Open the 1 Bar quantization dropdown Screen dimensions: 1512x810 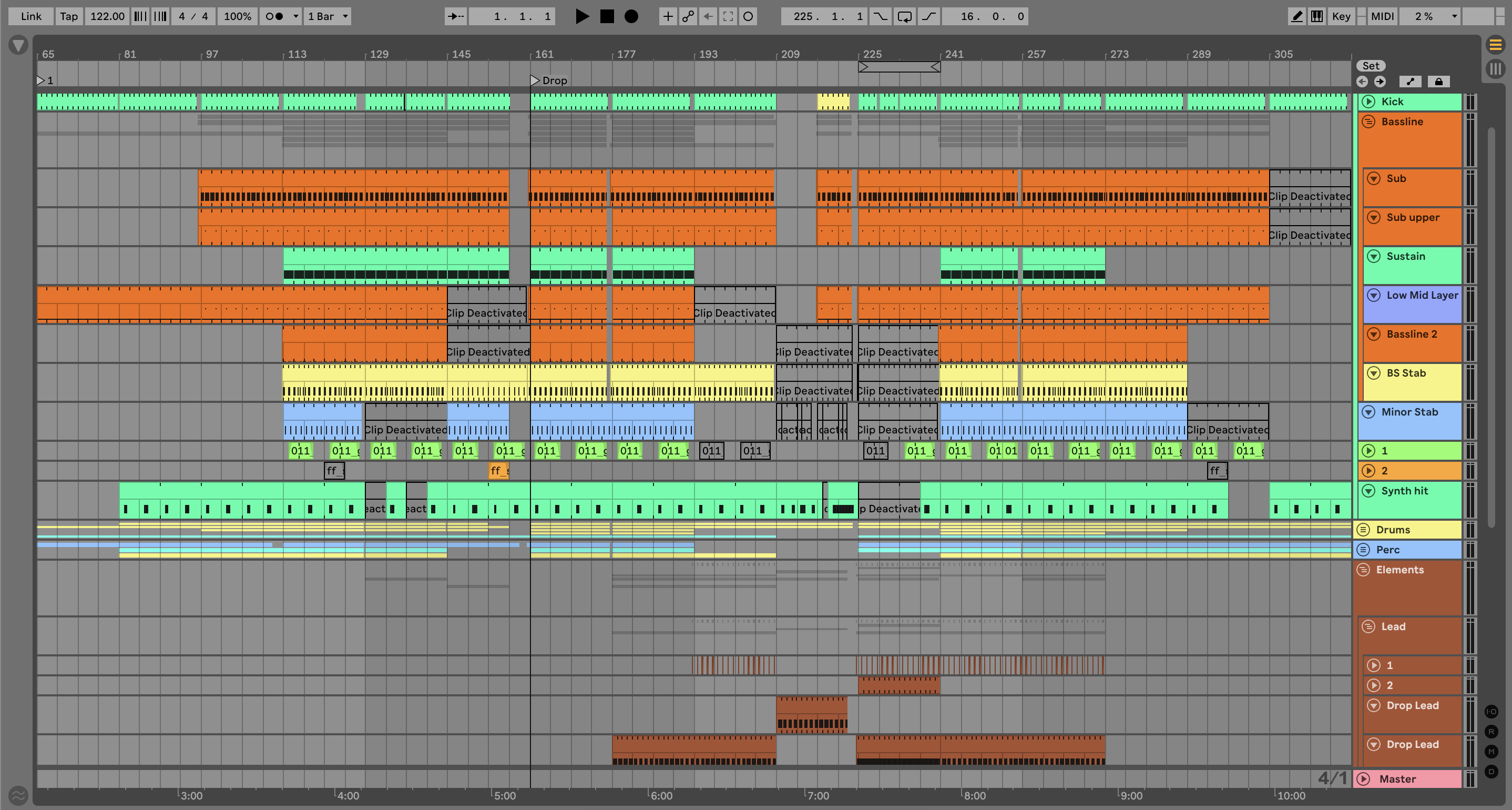tap(328, 16)
